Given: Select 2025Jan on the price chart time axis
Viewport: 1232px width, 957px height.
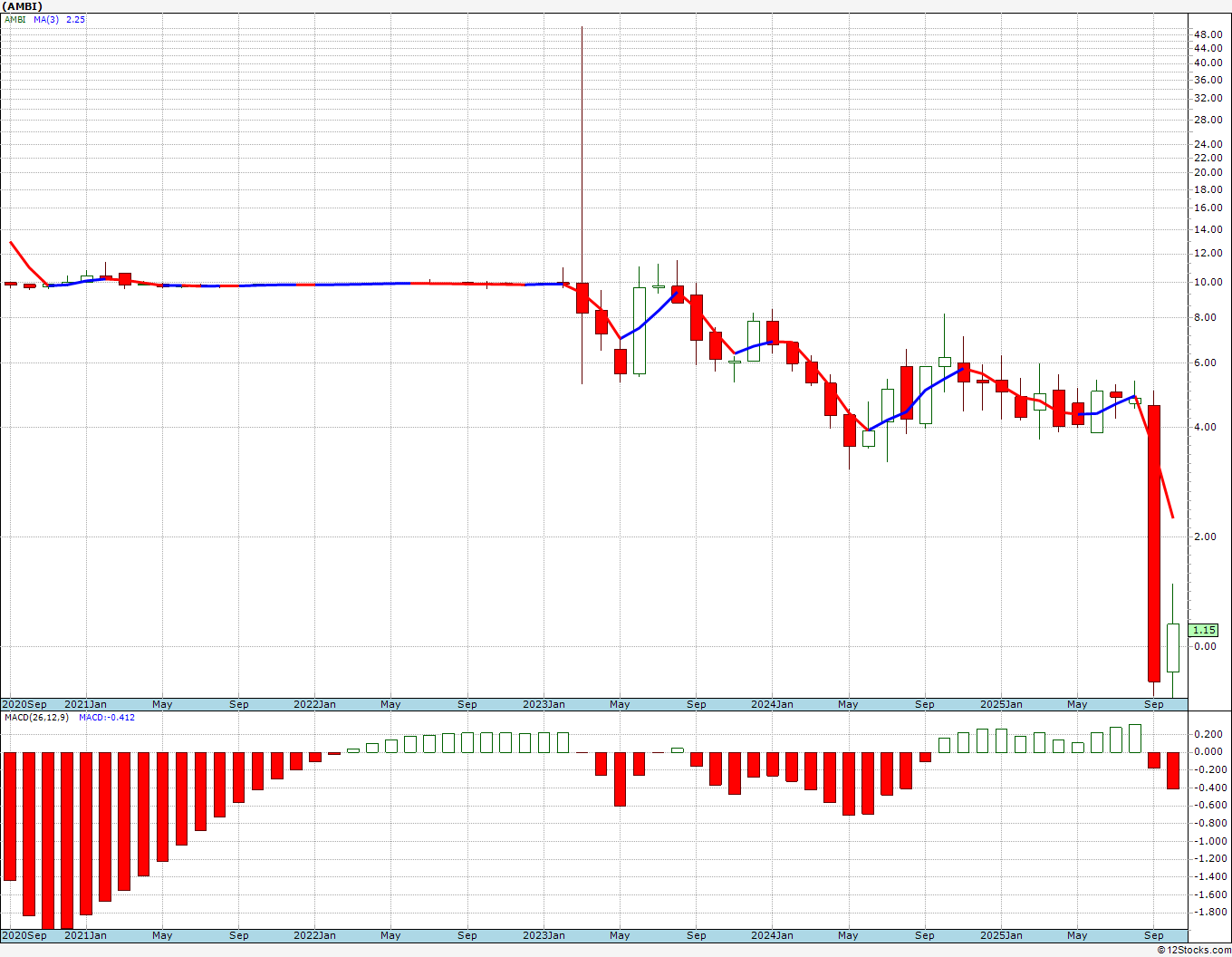Looking at the screenshot, I should point(1001,704).
